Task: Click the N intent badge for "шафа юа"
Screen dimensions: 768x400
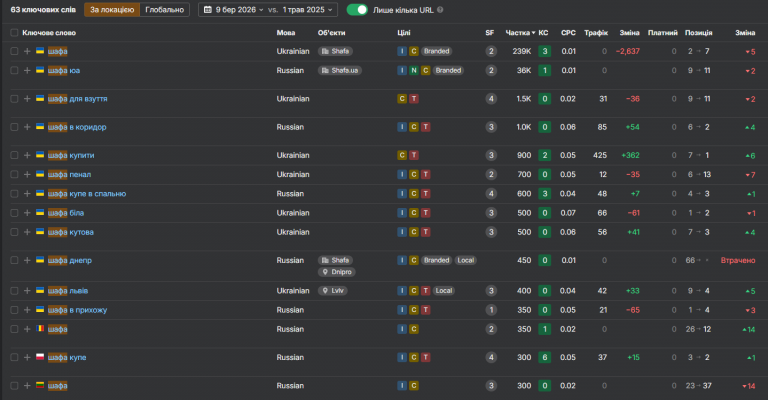Action: point(413,70)
